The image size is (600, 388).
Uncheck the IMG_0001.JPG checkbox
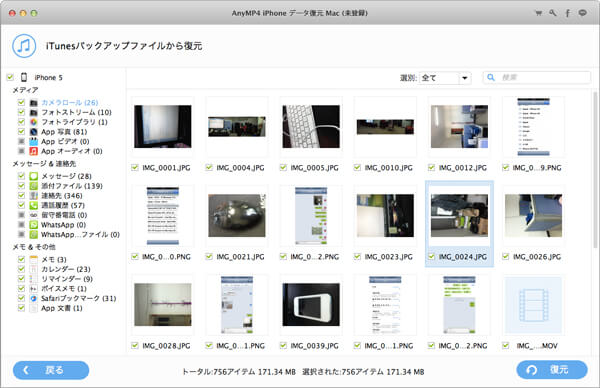pos(135,168)
